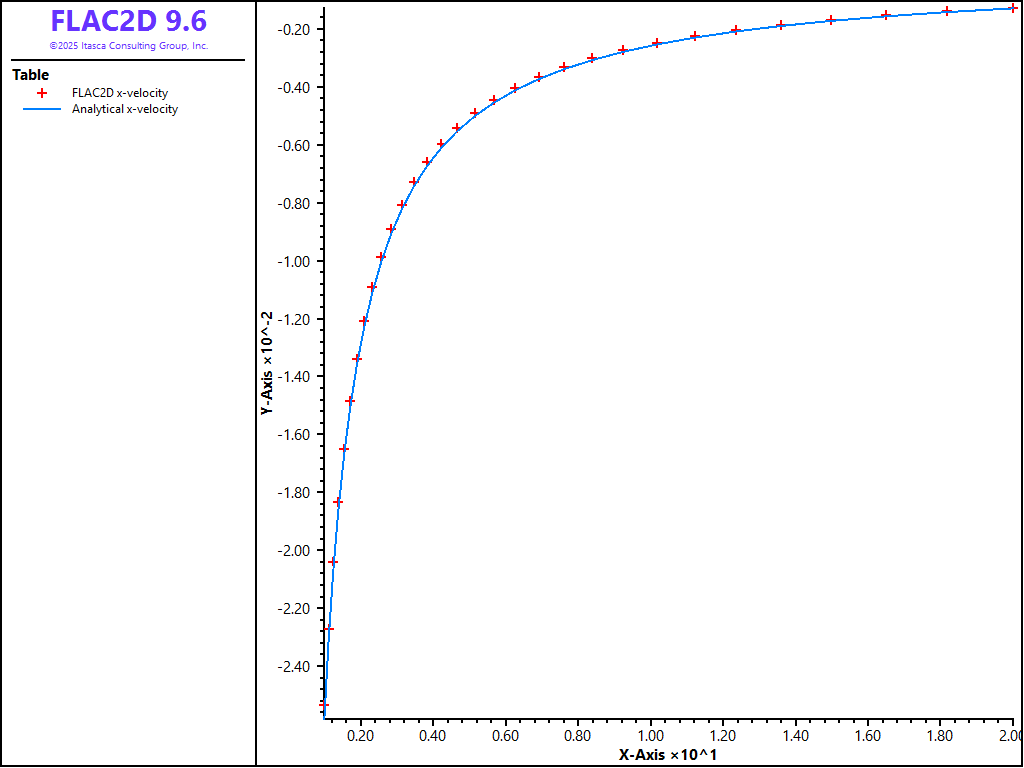Click the red plus data point nearest x 1.82
The height and width of the screenshot is (768, 1024).
click(x=946, y=11)
